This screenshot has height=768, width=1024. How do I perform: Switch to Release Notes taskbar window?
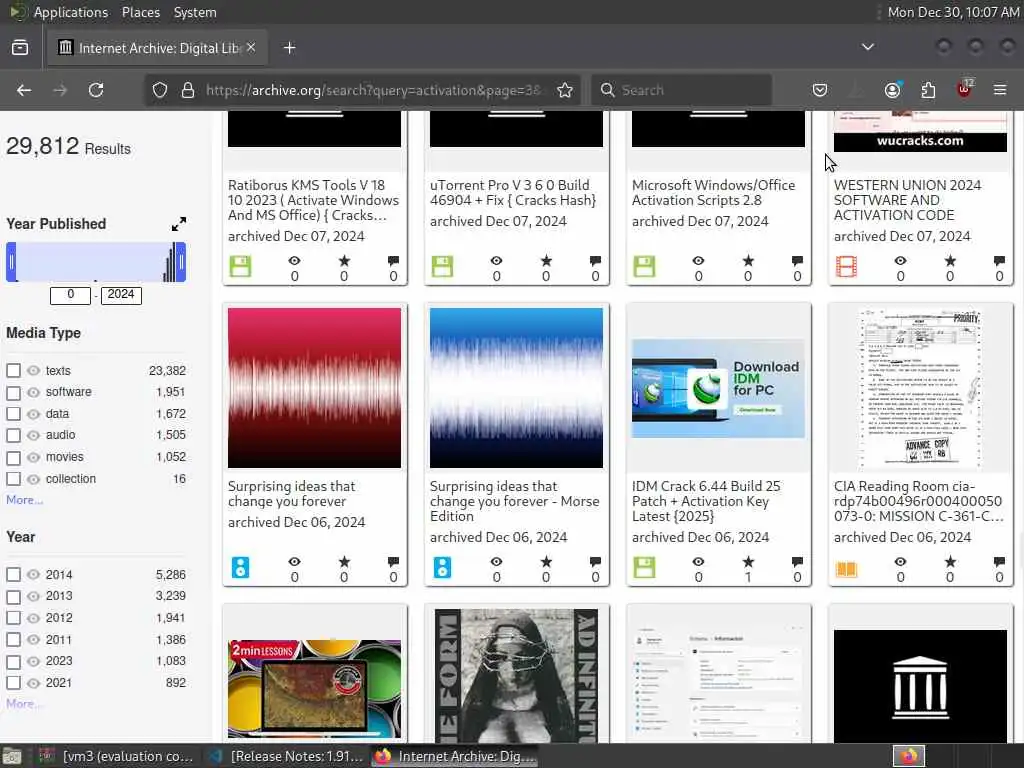pos(285,756)
